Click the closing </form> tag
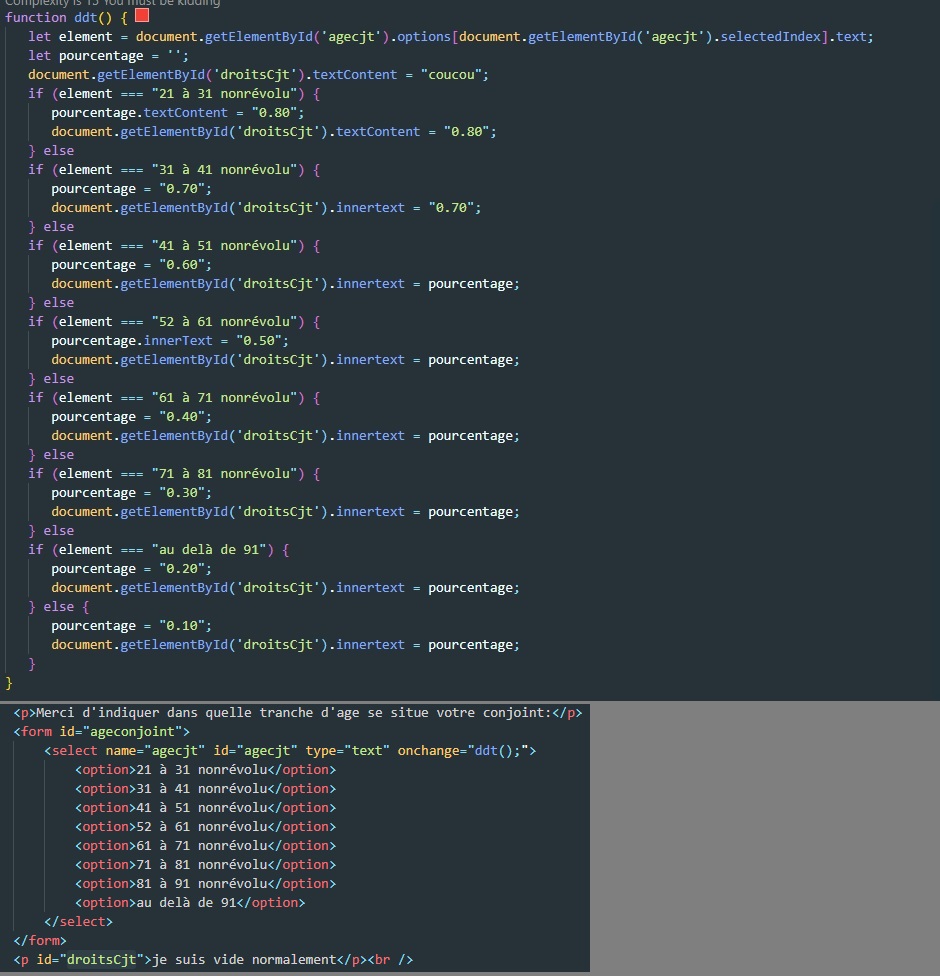Image resolution: width=940 pixels, height=976 pixels. [x=40, y=941]
